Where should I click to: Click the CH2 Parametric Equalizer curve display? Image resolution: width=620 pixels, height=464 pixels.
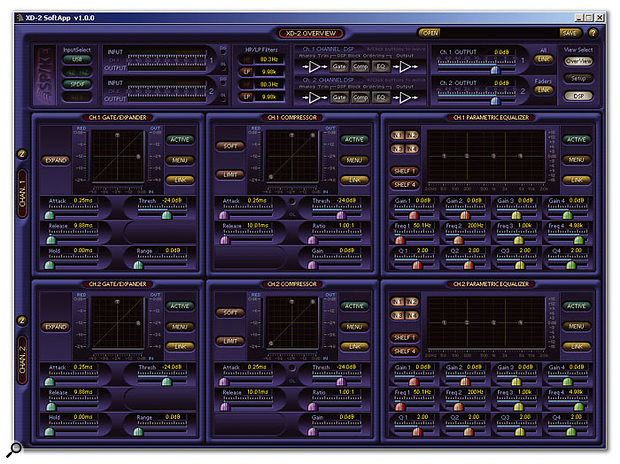[x=486, y=323]
